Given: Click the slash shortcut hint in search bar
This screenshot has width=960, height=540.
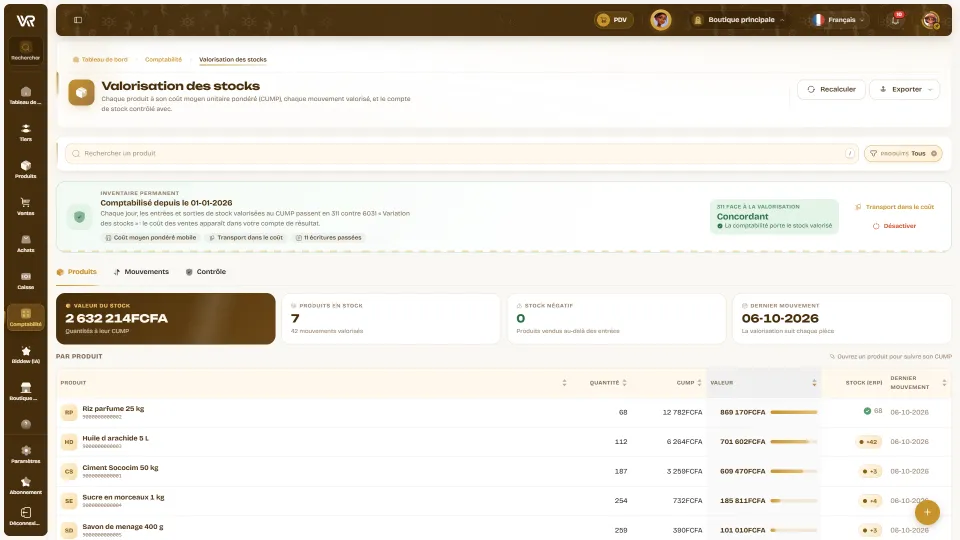Looking at the screenshot, I should point(850,154).
